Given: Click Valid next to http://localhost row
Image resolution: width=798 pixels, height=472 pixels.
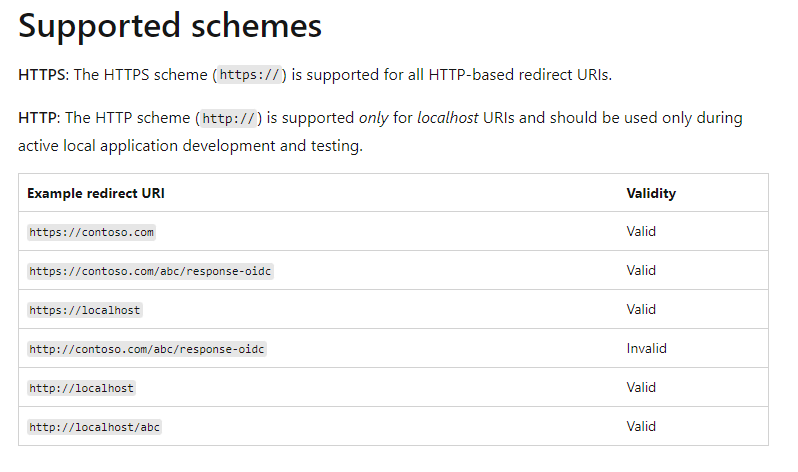Looking at the screenshot, I should pos(641,387).
